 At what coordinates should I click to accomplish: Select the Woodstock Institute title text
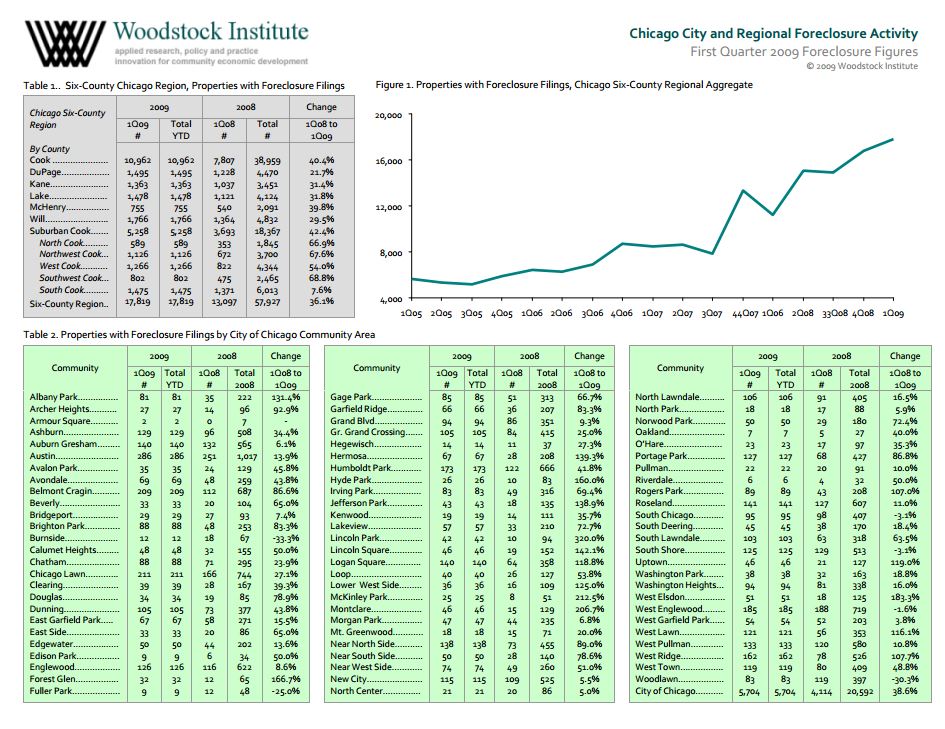[210, 31]
